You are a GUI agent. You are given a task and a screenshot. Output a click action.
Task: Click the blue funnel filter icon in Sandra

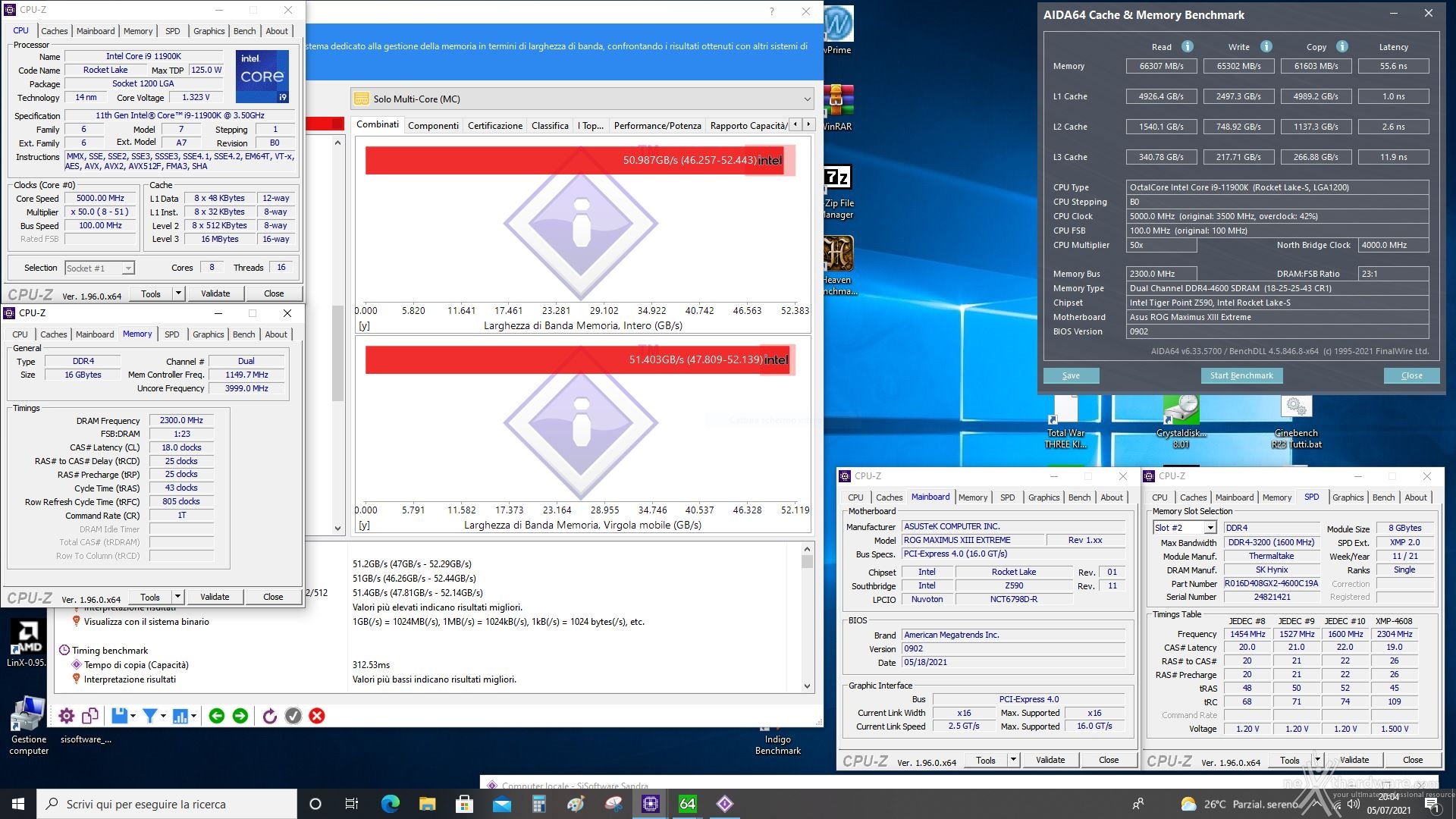tap(149, 716)
